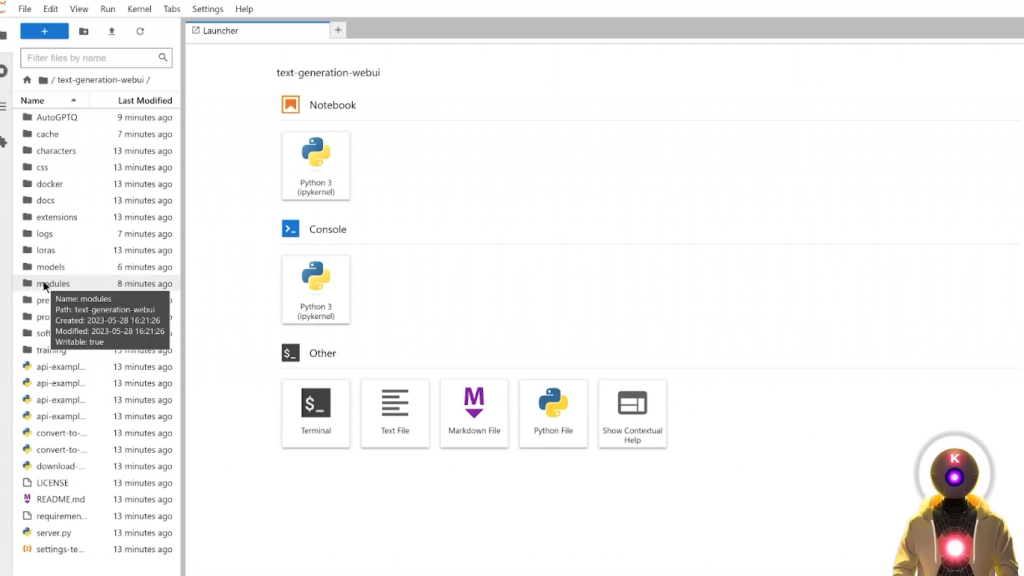The image size is (1024, 576).
Task: Select the logs folder
Action: [x=95, y=234]
